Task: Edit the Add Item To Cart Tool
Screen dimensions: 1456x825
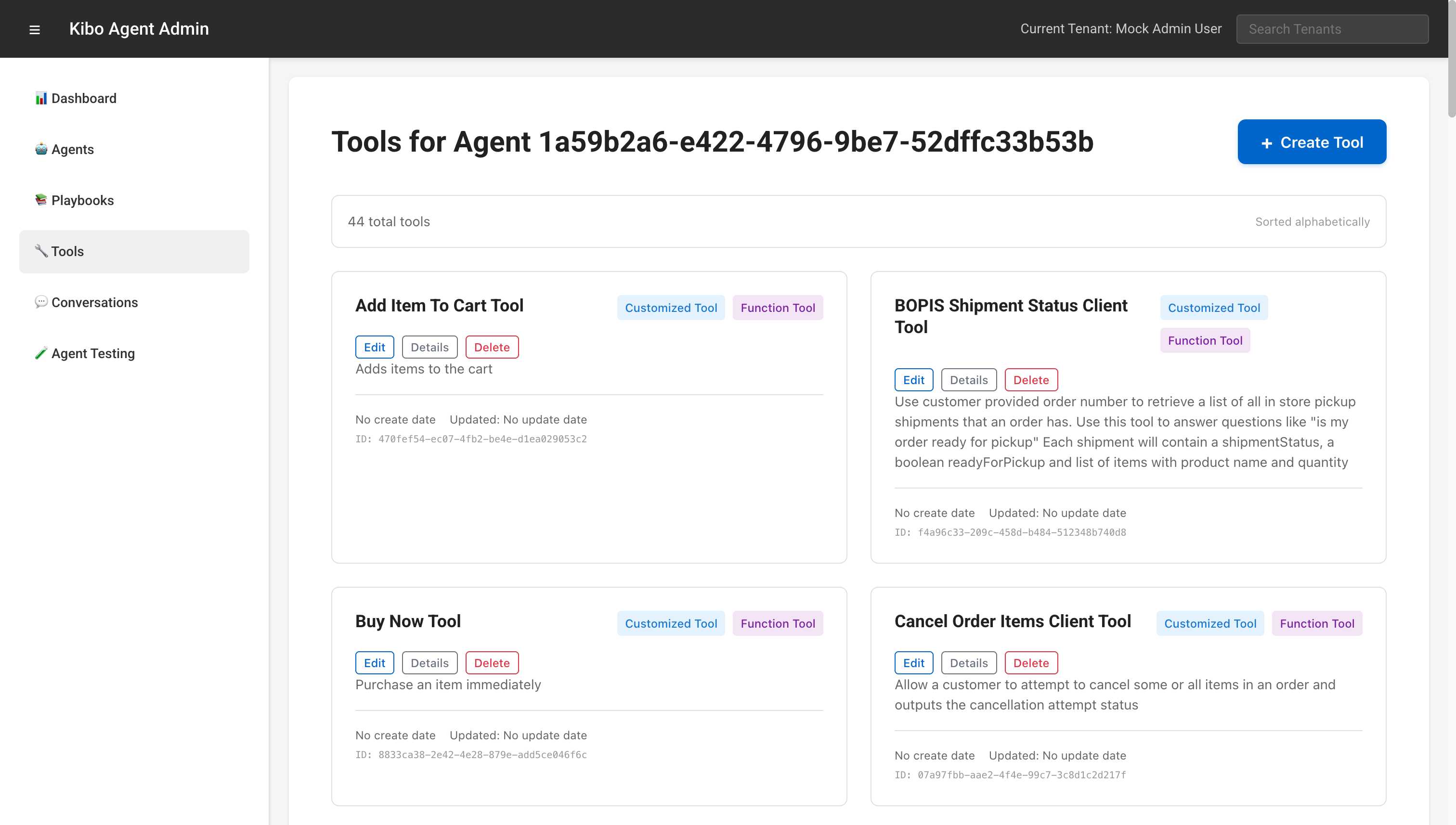Action: point(375,348)
